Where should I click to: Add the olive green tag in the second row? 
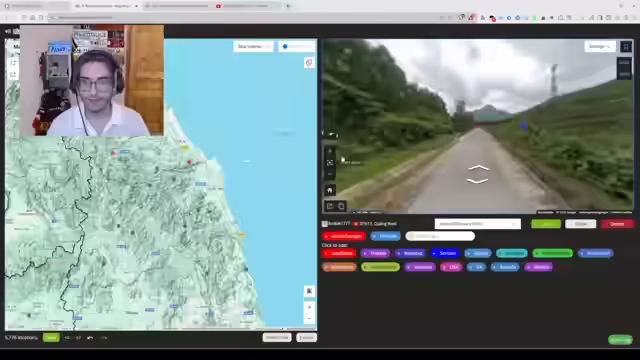(380, 267)
